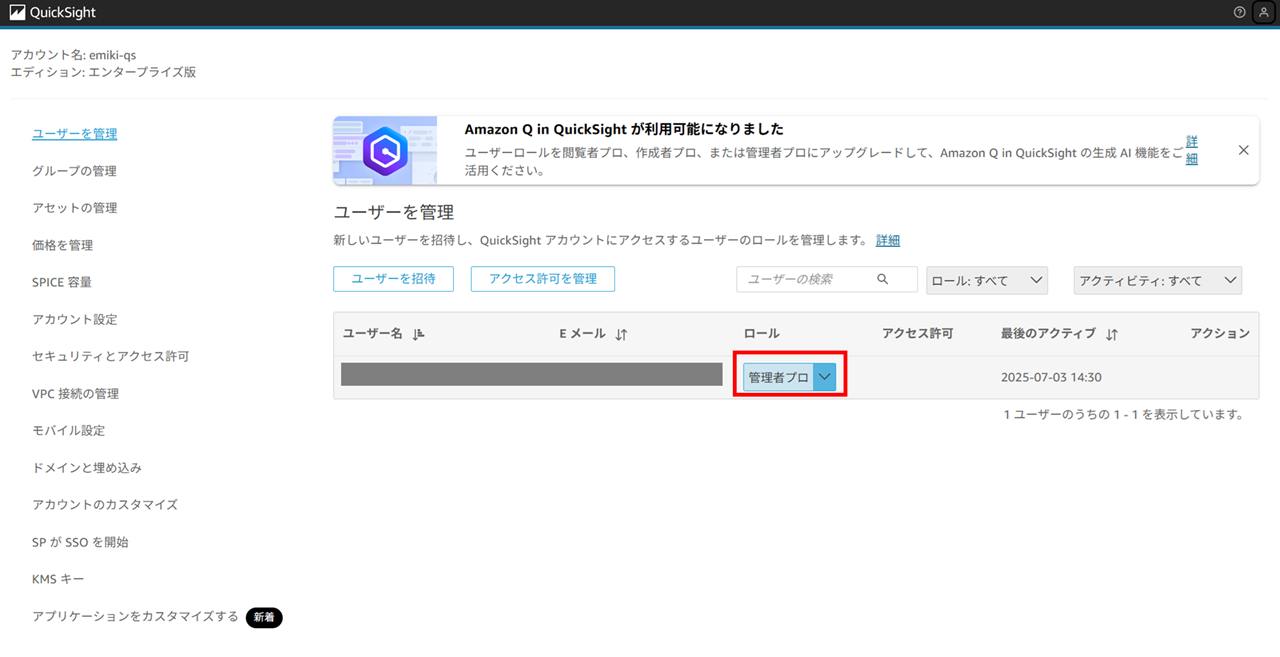This screenshot has height=657, width=1280.
Task: Select ユーザーを管理 in the sidebar
Action: [75, 134]
